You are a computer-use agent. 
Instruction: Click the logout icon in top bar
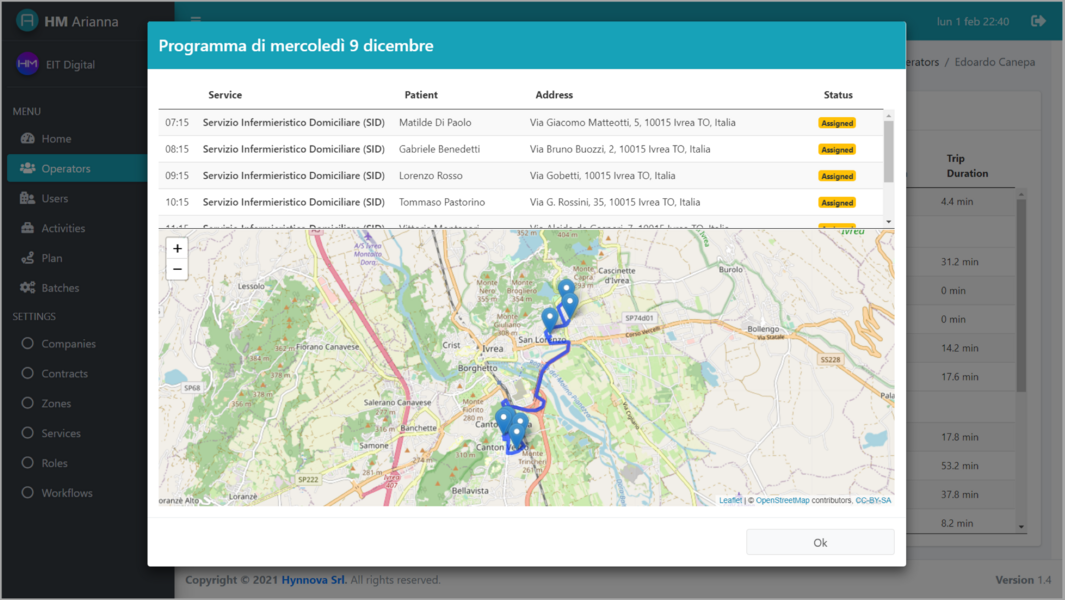(x=1038, y=21)
